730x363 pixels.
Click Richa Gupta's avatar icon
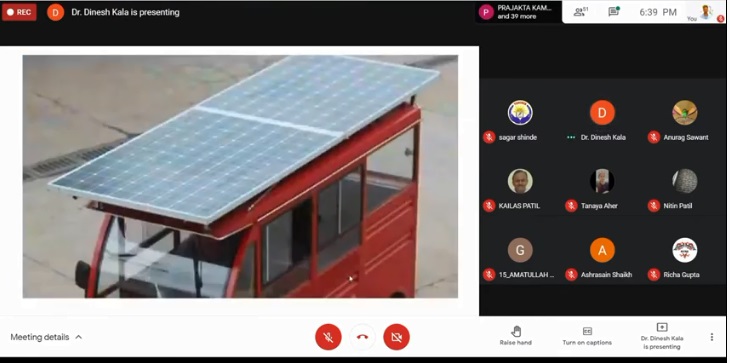[x=685, y=250]
